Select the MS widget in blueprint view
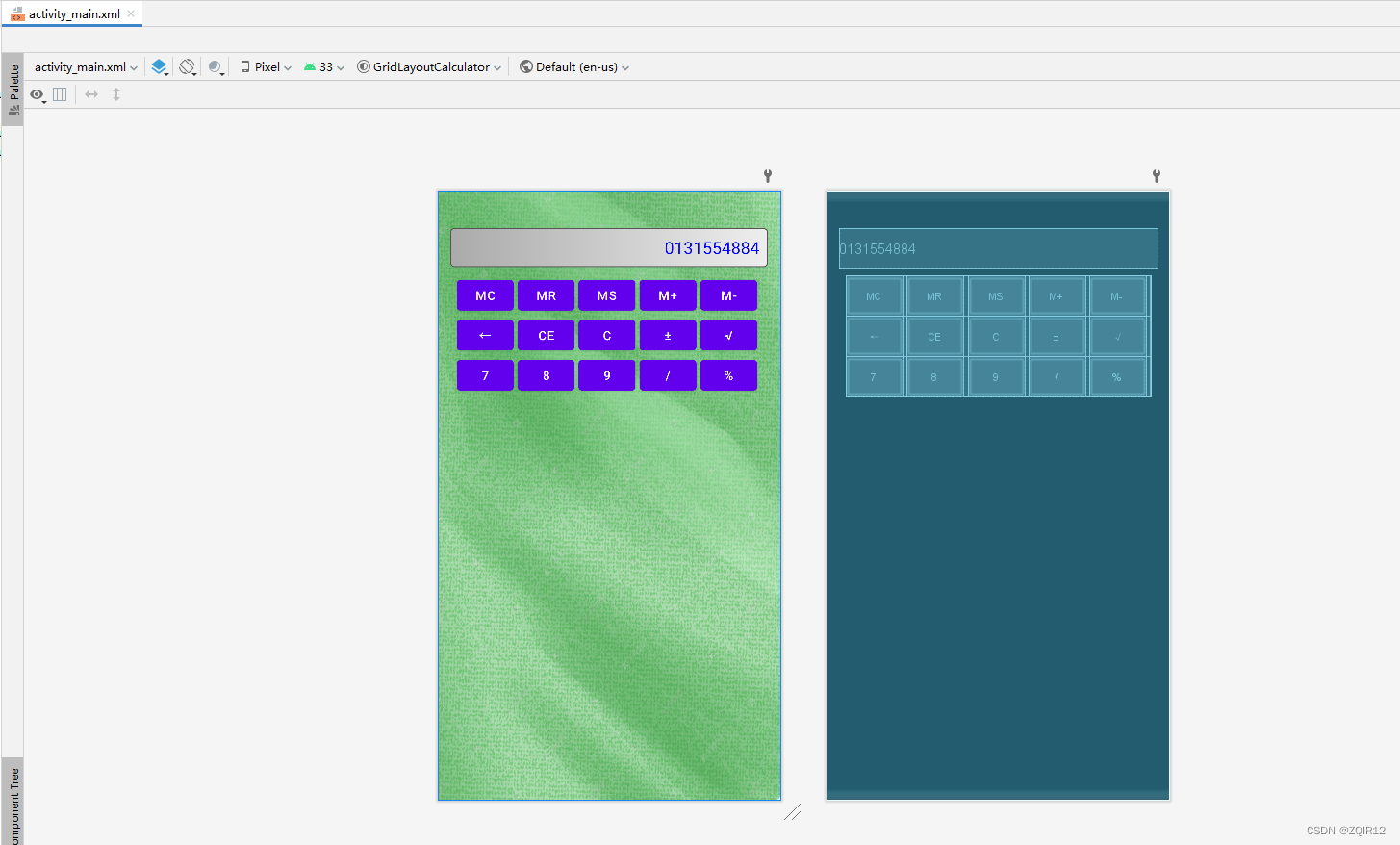The image size is (1400, 845). 996,296
